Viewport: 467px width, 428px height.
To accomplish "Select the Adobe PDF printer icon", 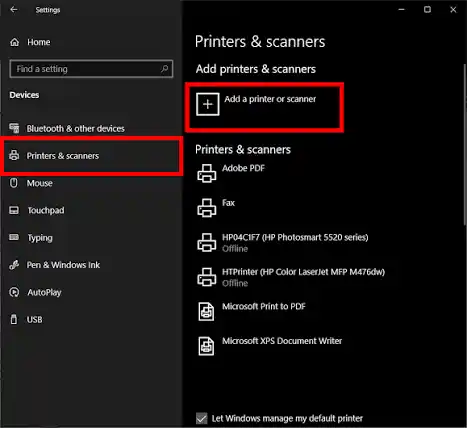I will (207, 173).
